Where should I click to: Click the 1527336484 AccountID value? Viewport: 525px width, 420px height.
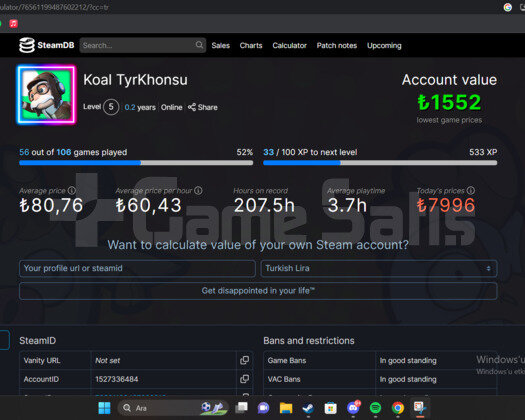117,379
